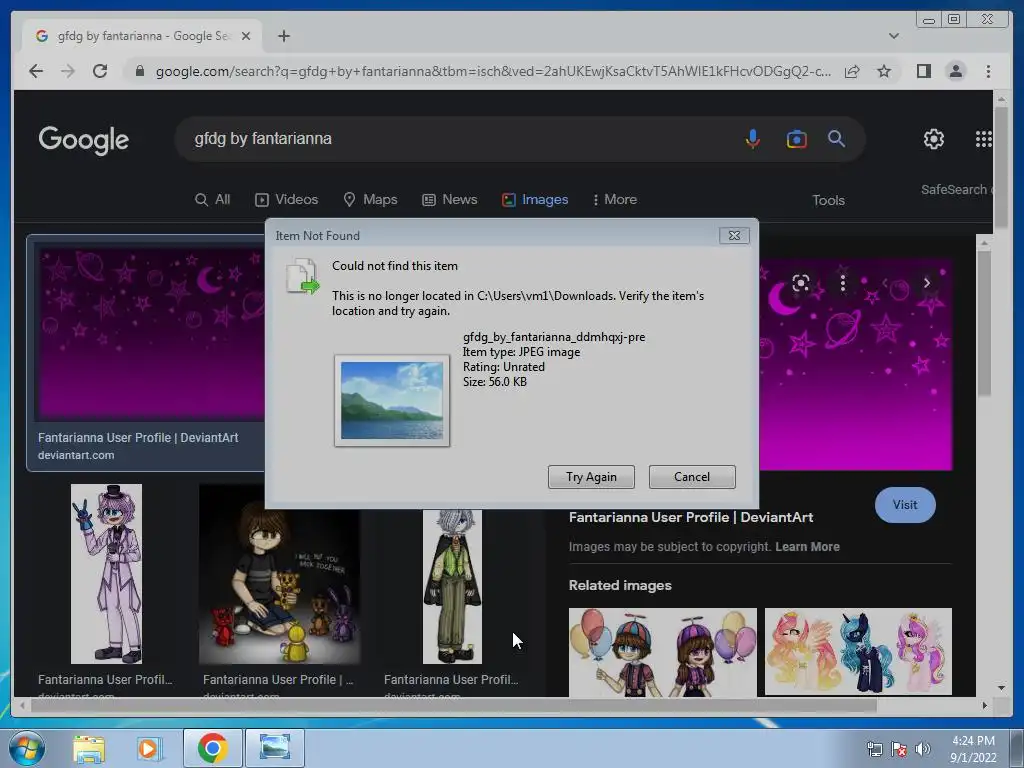Screen dimensions: 1024x768
Task: Click Cancel in the dialog
Action: 692,477
